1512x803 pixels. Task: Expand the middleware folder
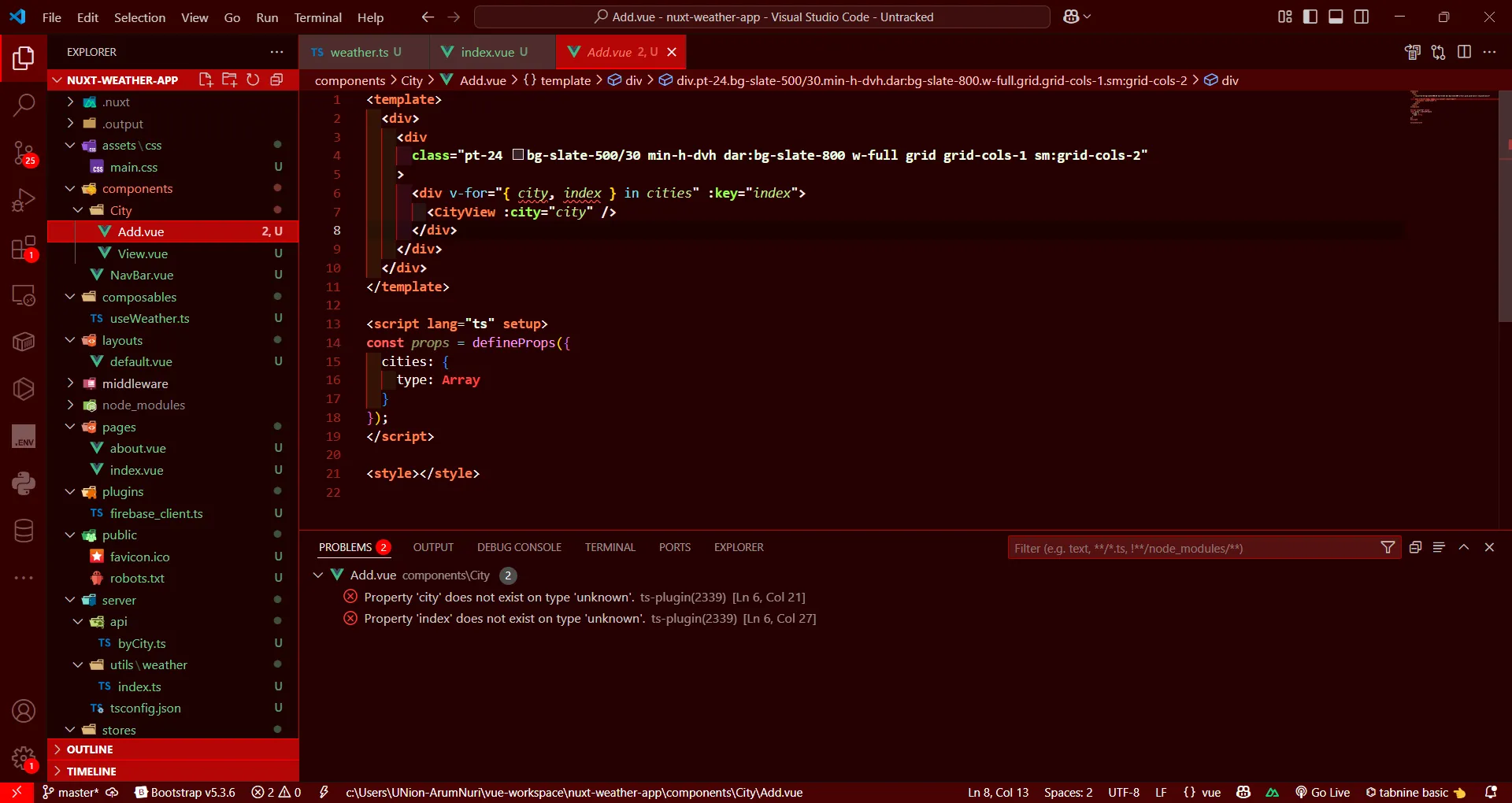point(70,383)
